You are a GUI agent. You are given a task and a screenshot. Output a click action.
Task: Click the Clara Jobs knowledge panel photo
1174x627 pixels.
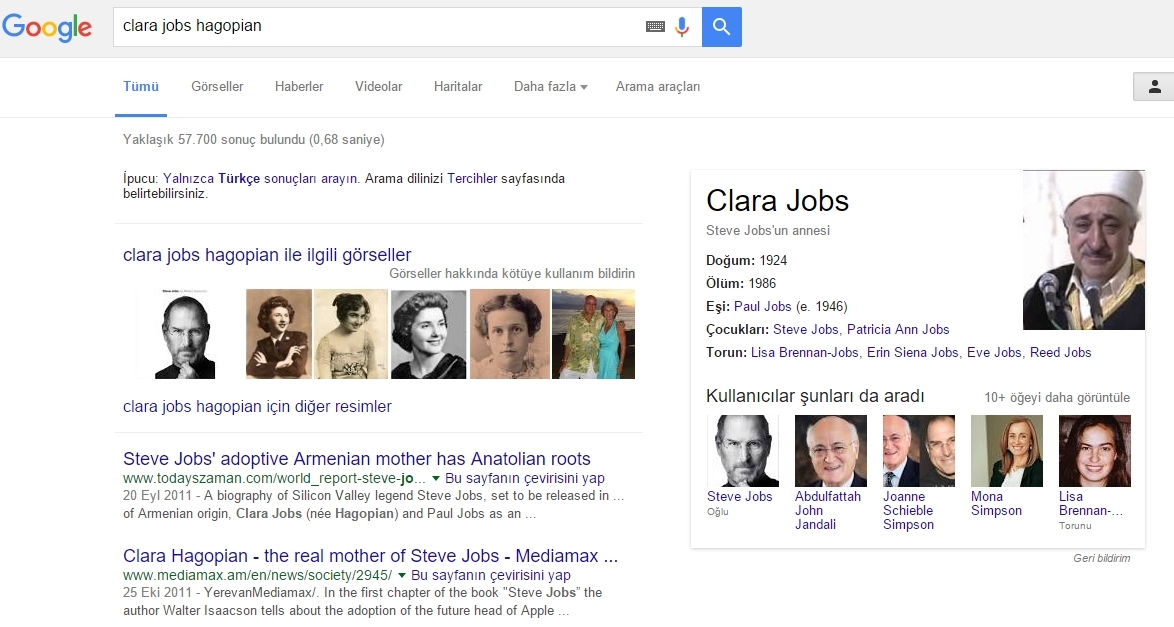1083,250
